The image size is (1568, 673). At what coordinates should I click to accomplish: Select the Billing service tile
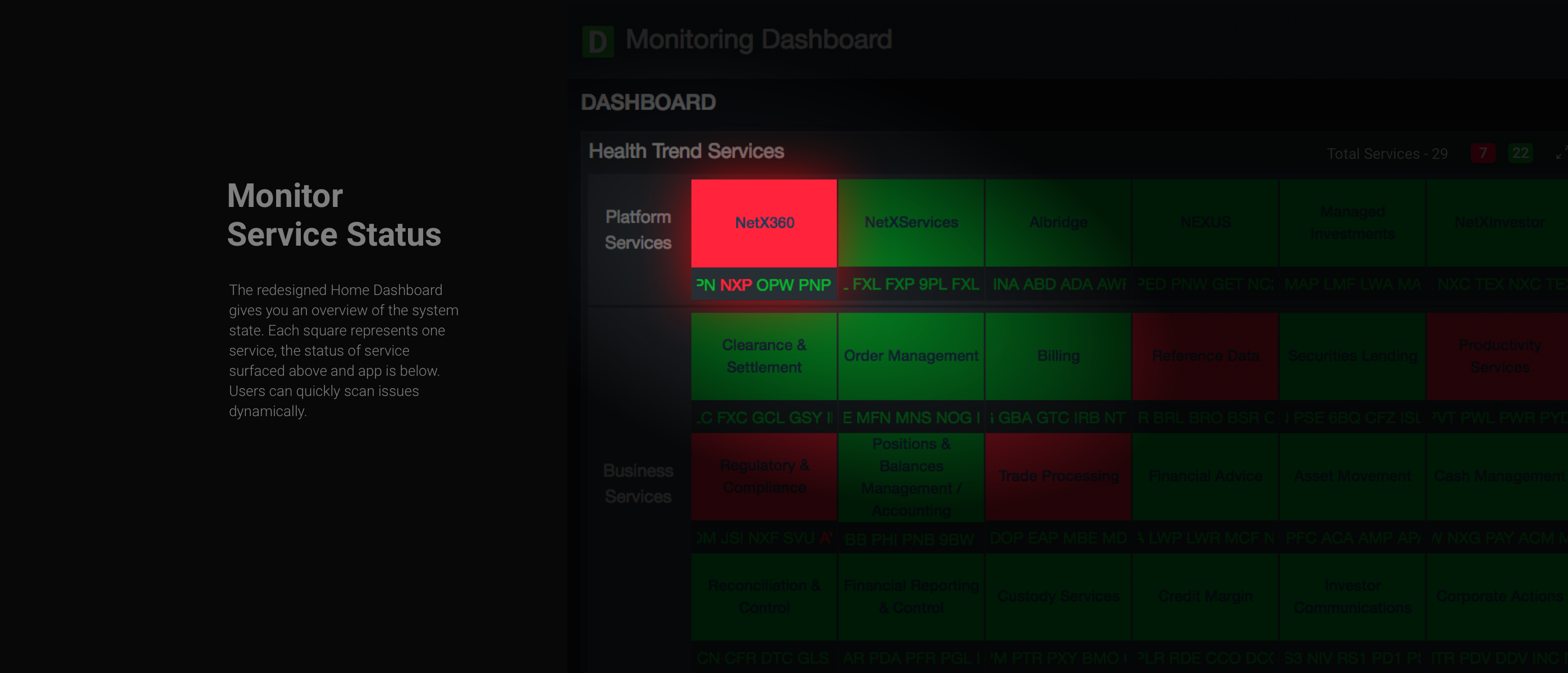coord(1058,356)
